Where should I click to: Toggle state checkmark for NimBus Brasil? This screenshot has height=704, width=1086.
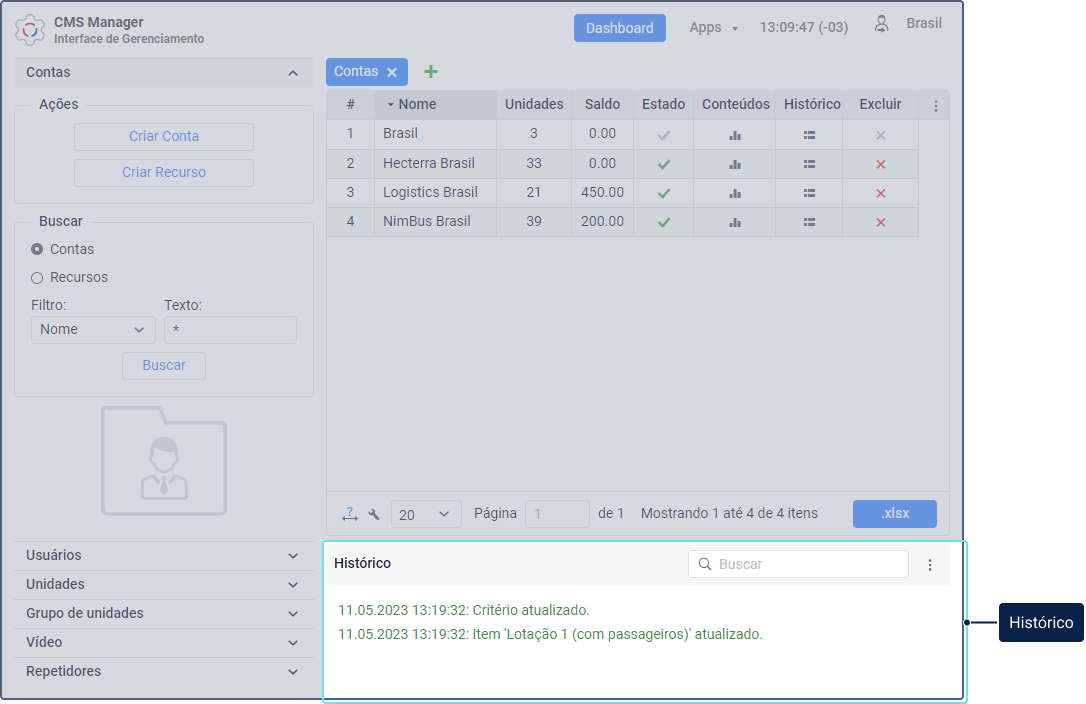click(x=664, y=222)
